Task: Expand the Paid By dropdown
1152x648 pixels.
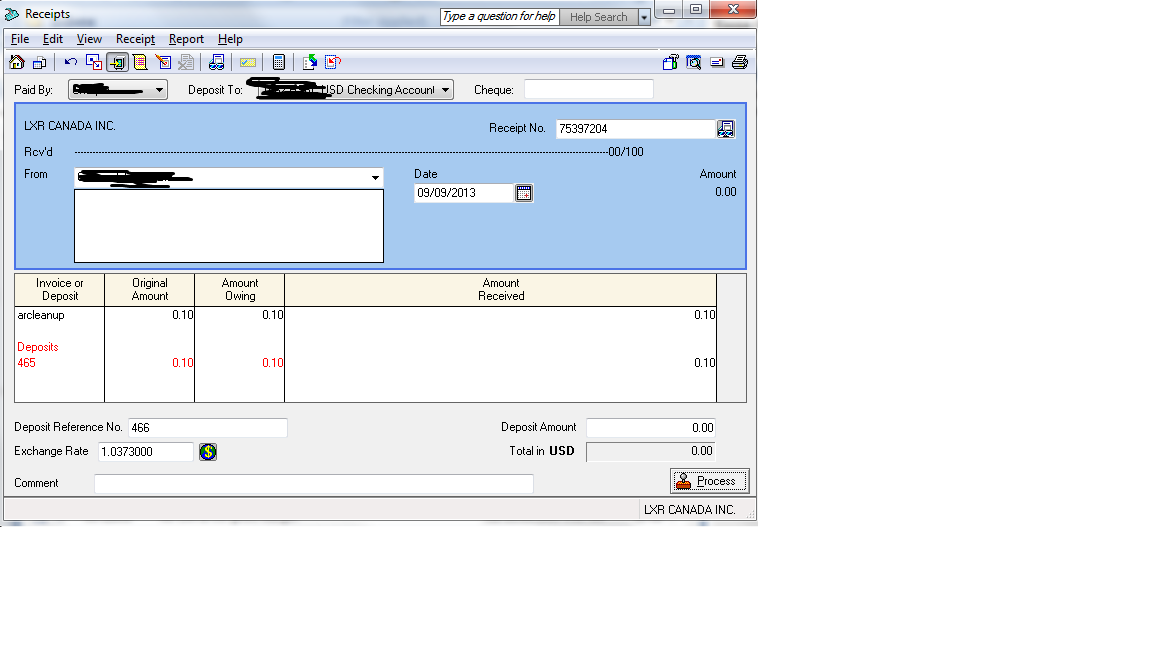Action: pos(159,90)
